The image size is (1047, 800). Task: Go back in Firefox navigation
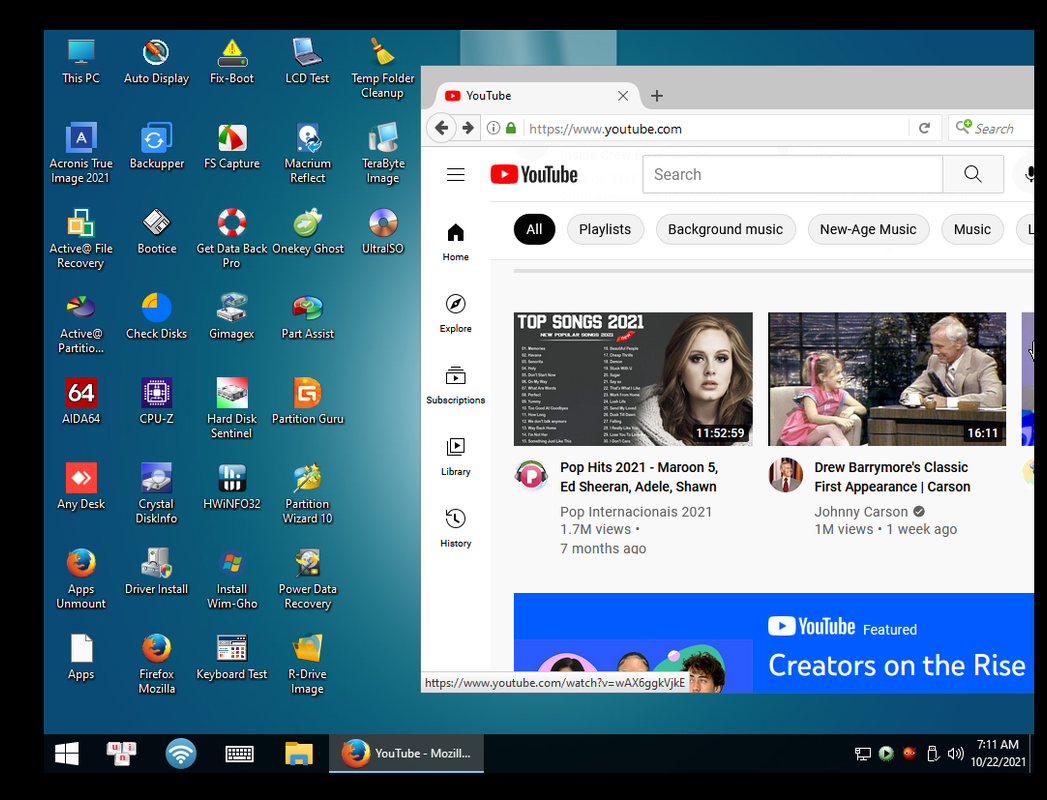[x=441, y=128]
